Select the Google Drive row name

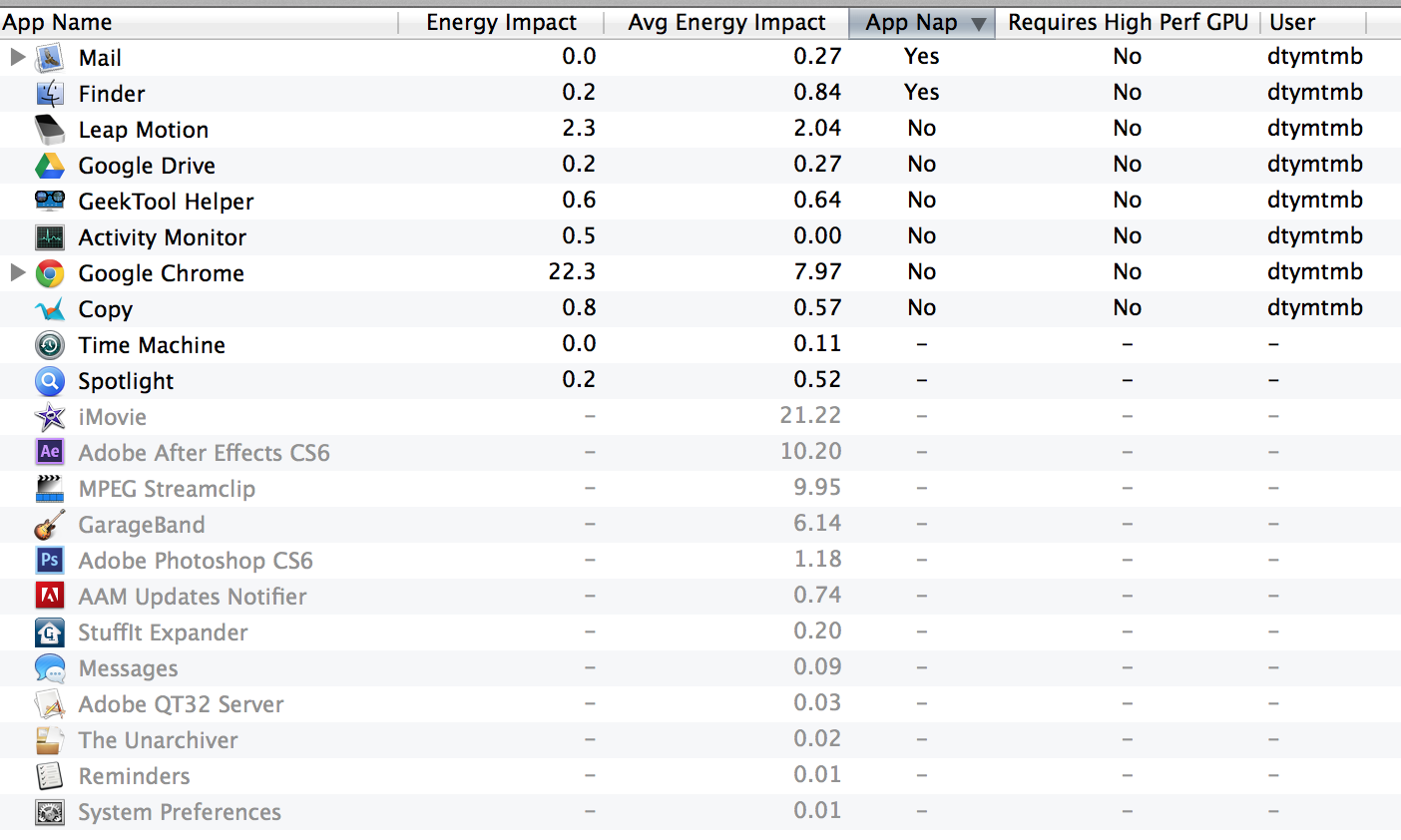click(x=147, y=166)
